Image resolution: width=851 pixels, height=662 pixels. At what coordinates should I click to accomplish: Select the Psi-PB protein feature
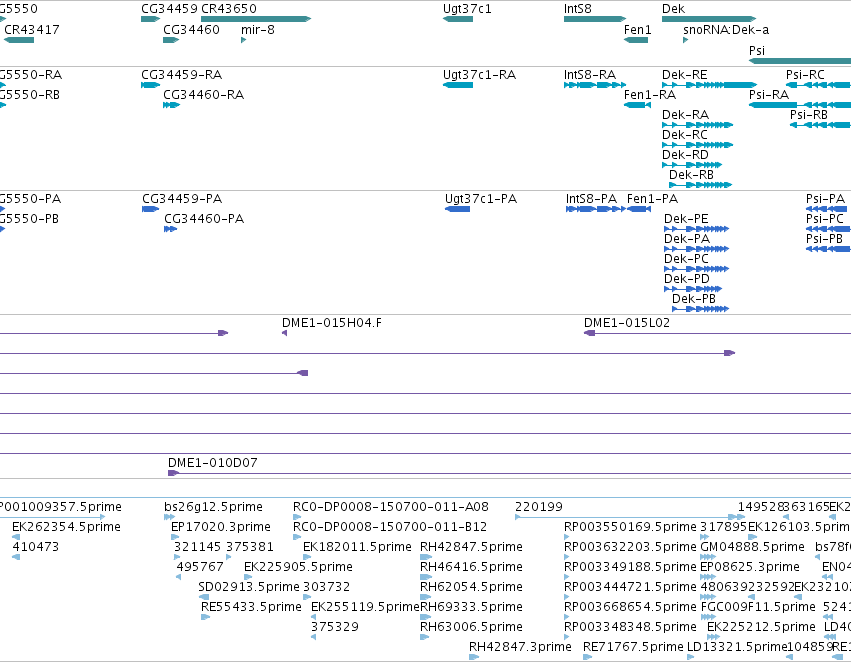(828, 249)
